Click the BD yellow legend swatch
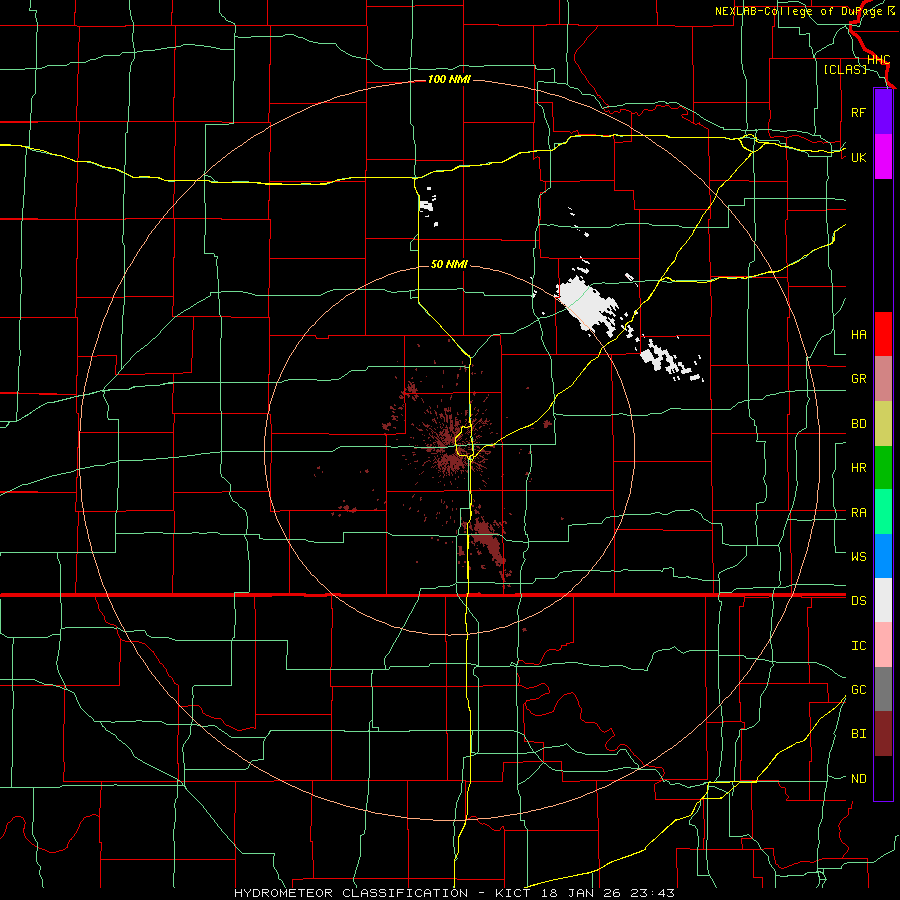 (x=883, y=423)
